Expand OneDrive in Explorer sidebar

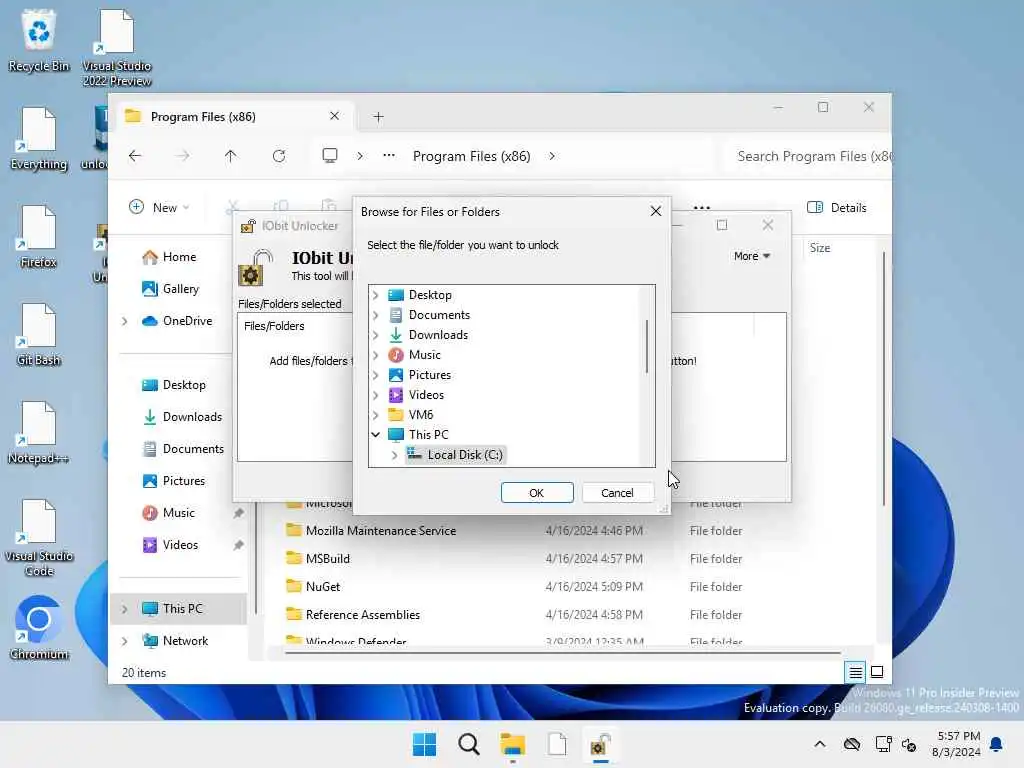(x=125, y=321)
